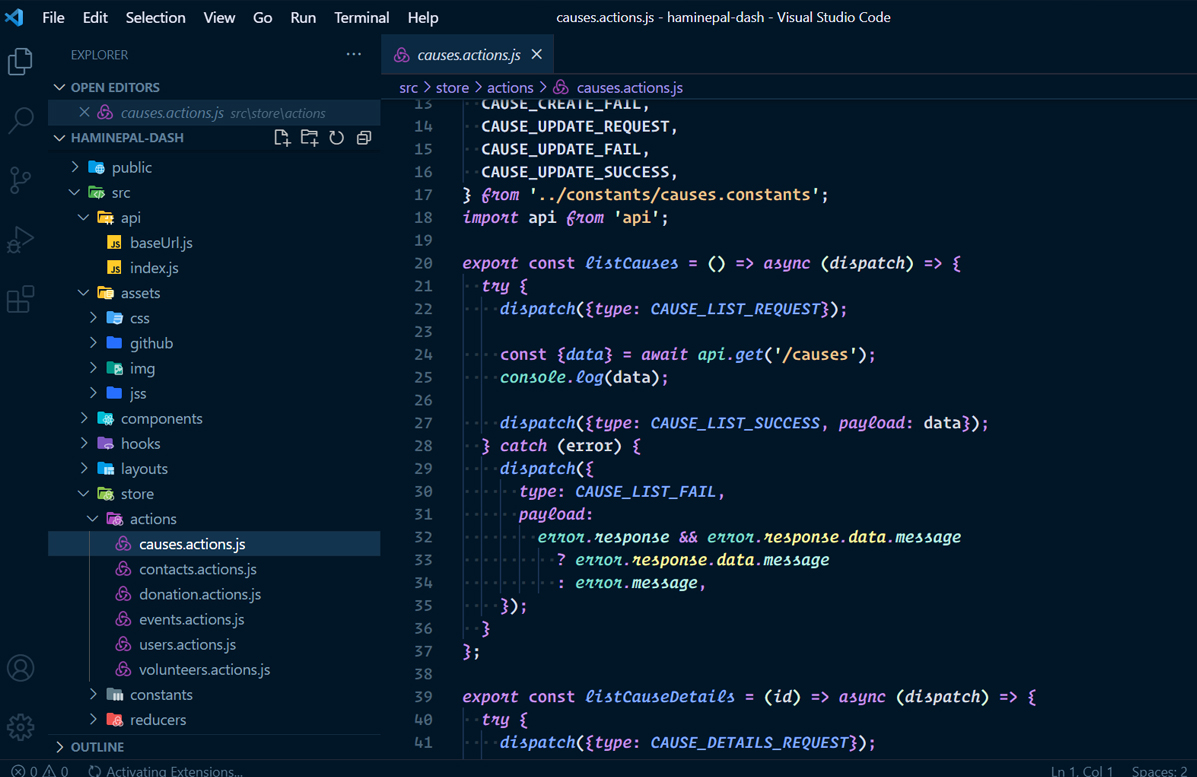Click New Folder icon in explorer

point(309,138)
